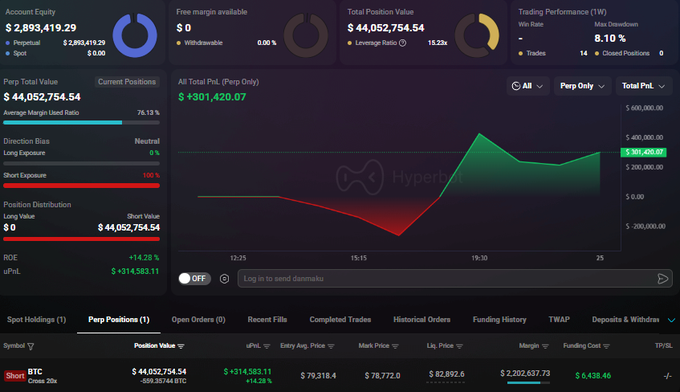Click the Max Drawdown 8.10 % value
The height and width of the screenshot is (392, 680).
tap(610, 39)
